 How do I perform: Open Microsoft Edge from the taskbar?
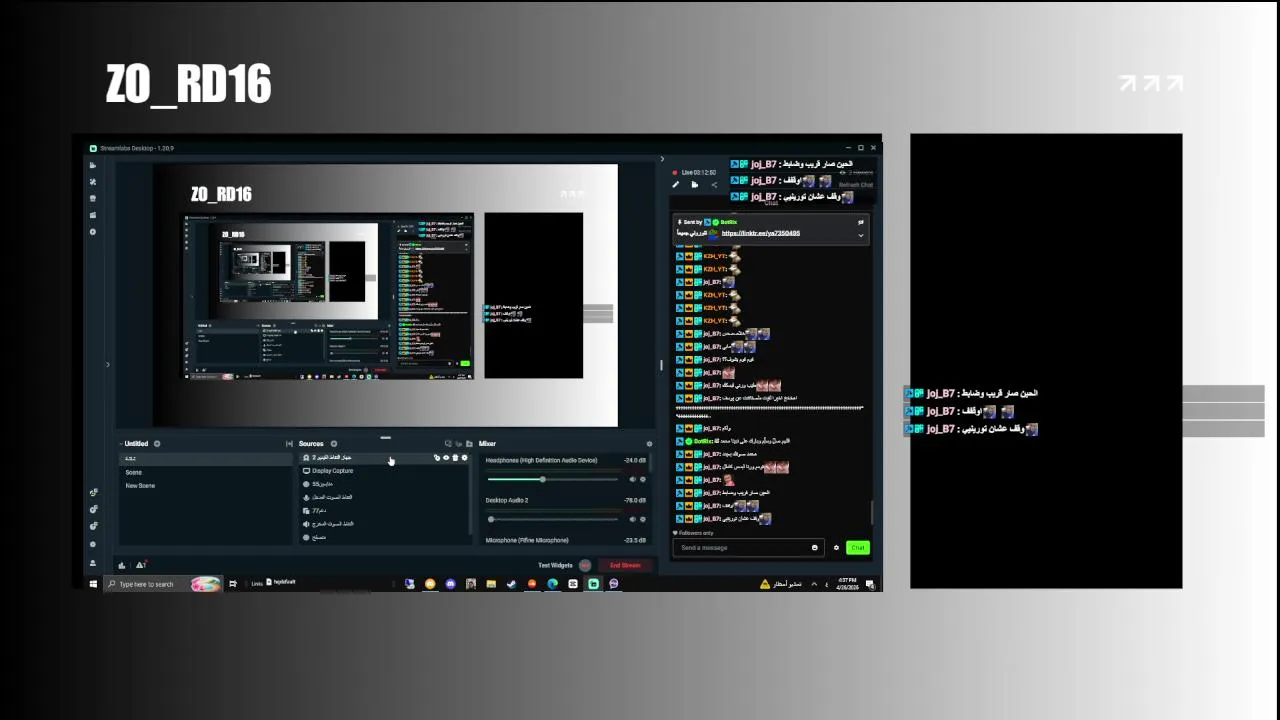tap(552, 584)
